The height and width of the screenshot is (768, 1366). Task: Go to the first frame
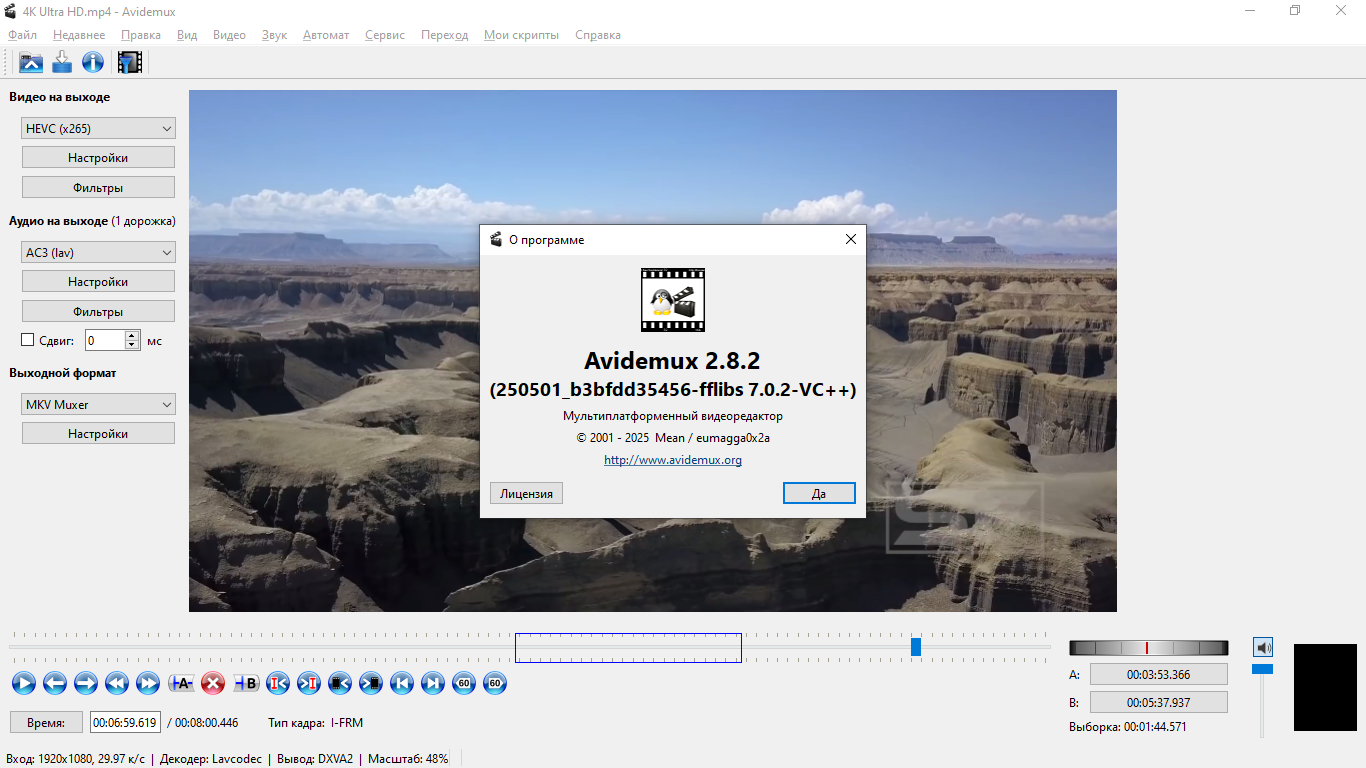pyautogui.click(x=402, y=683)
